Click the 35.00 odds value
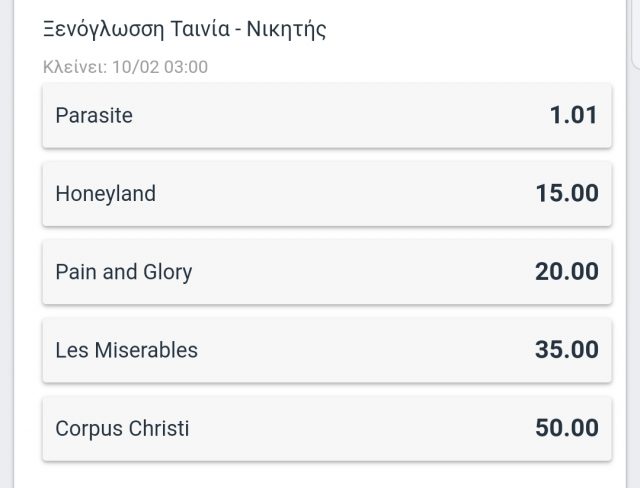The image size is (640, 488). click(x=567, y=350)
